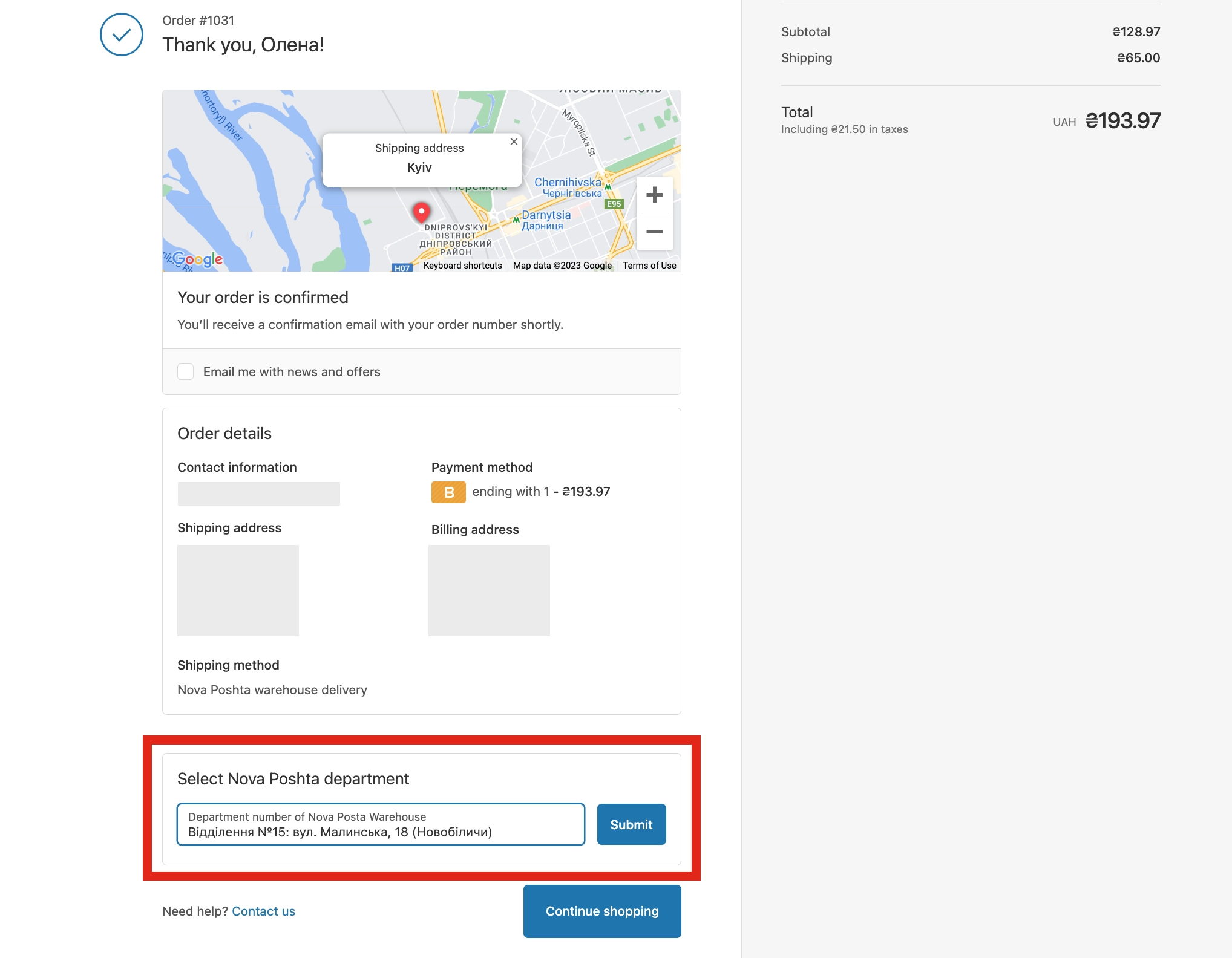
Task: Click the red map location pin
Action: point(421,213)
